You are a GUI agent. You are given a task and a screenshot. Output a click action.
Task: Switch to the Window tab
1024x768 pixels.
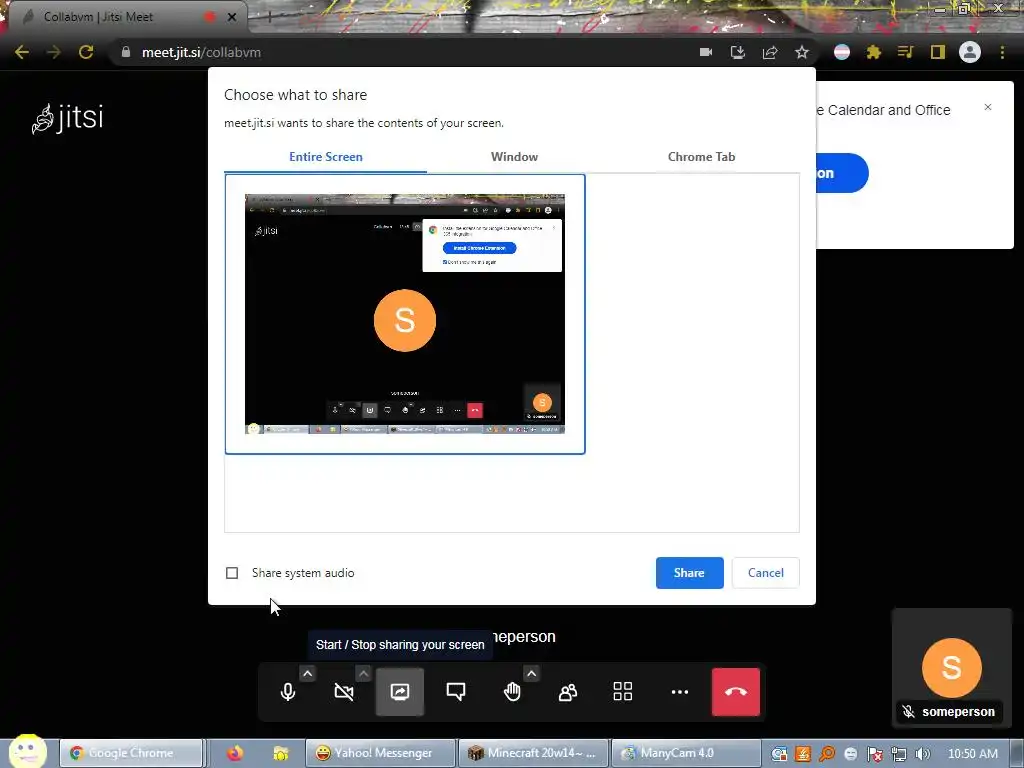click(x=515, y=157)
